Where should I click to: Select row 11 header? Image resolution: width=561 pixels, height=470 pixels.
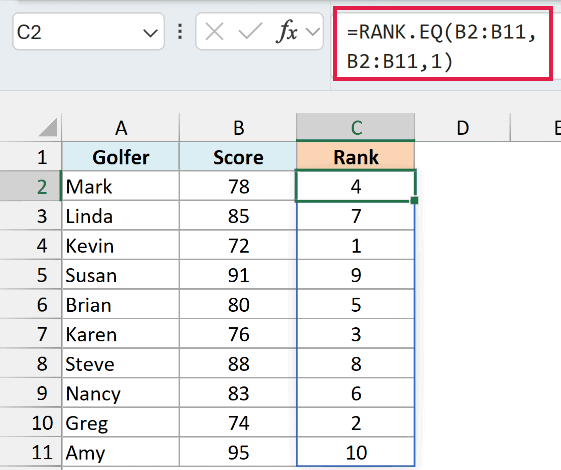click(x=31, y=452)
